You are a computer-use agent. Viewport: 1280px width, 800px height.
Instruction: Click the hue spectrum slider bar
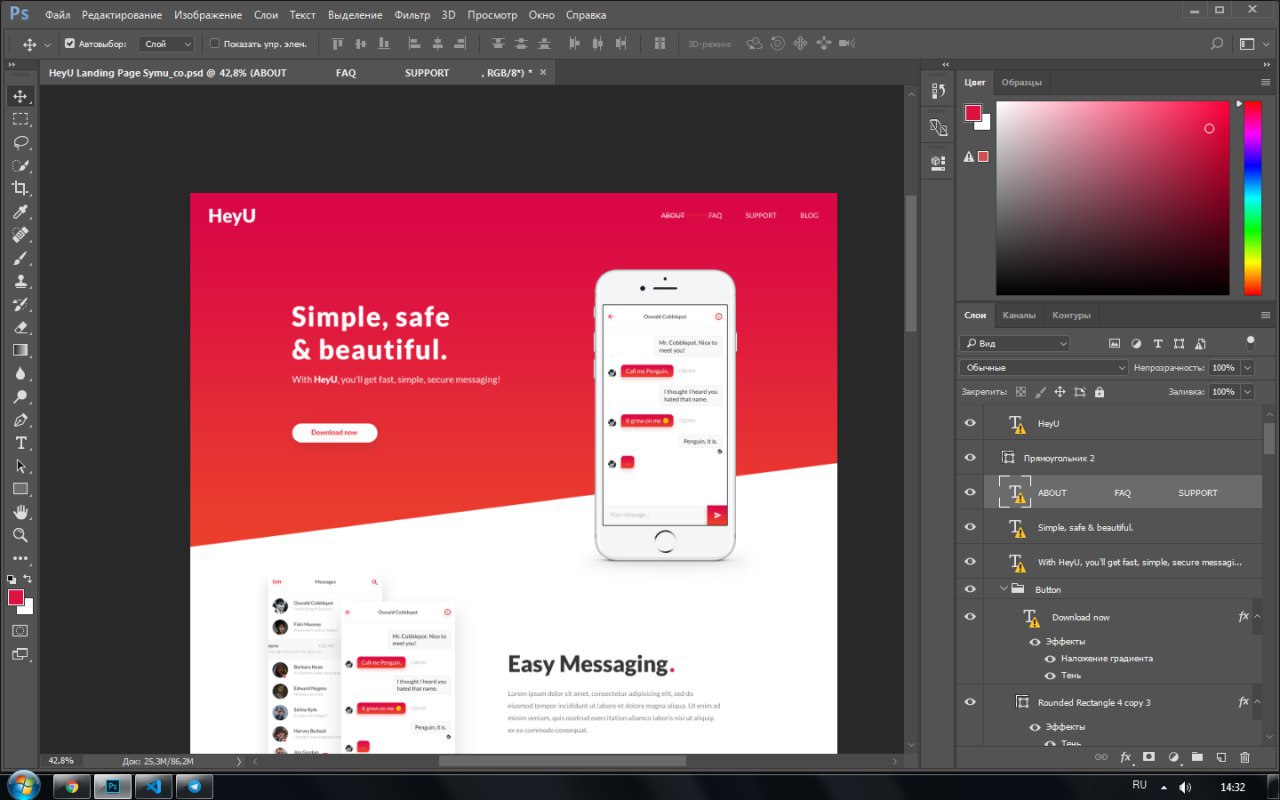(x=1251, y=198)
